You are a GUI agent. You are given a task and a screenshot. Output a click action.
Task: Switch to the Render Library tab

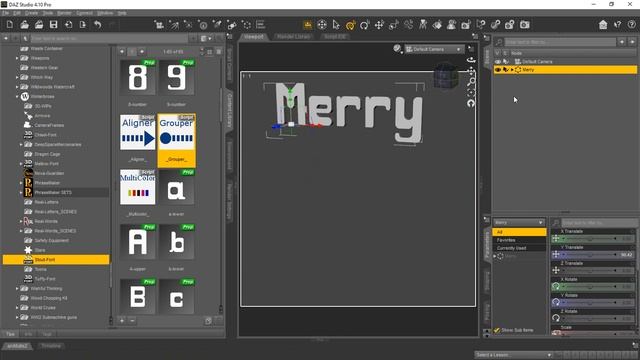click(x=293, y=36)
